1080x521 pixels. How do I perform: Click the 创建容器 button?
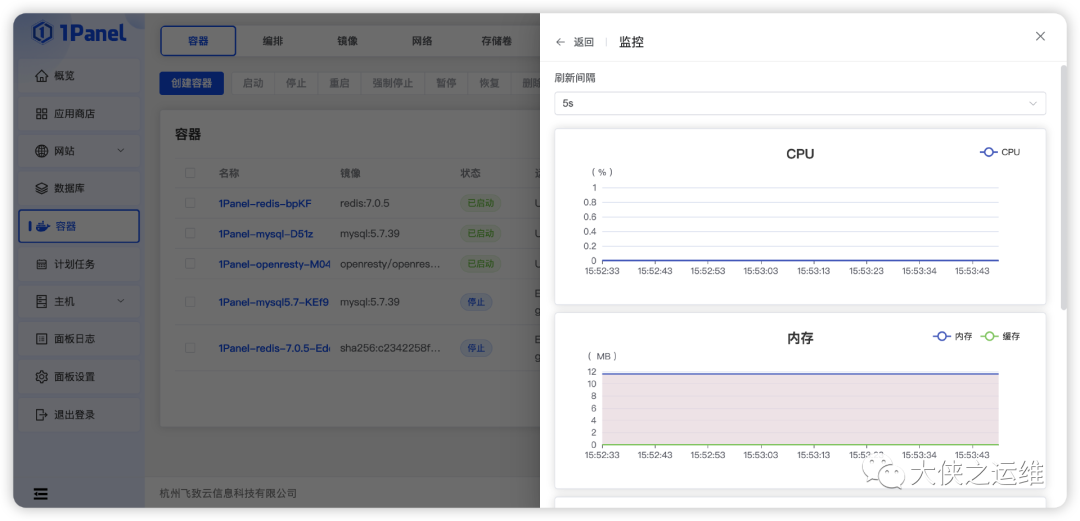coord(191,83)
